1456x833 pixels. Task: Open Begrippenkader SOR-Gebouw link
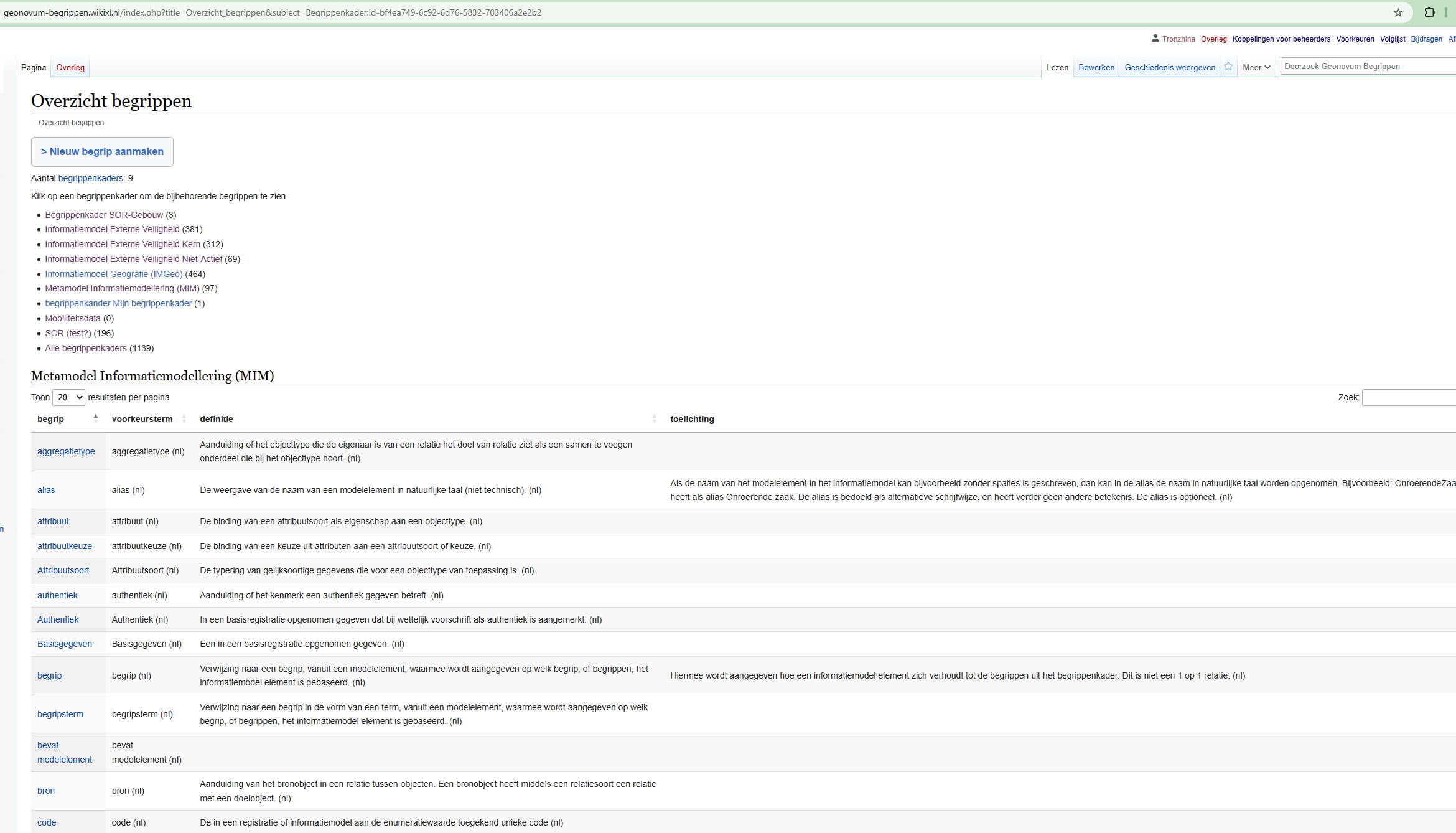coord(104,215)
